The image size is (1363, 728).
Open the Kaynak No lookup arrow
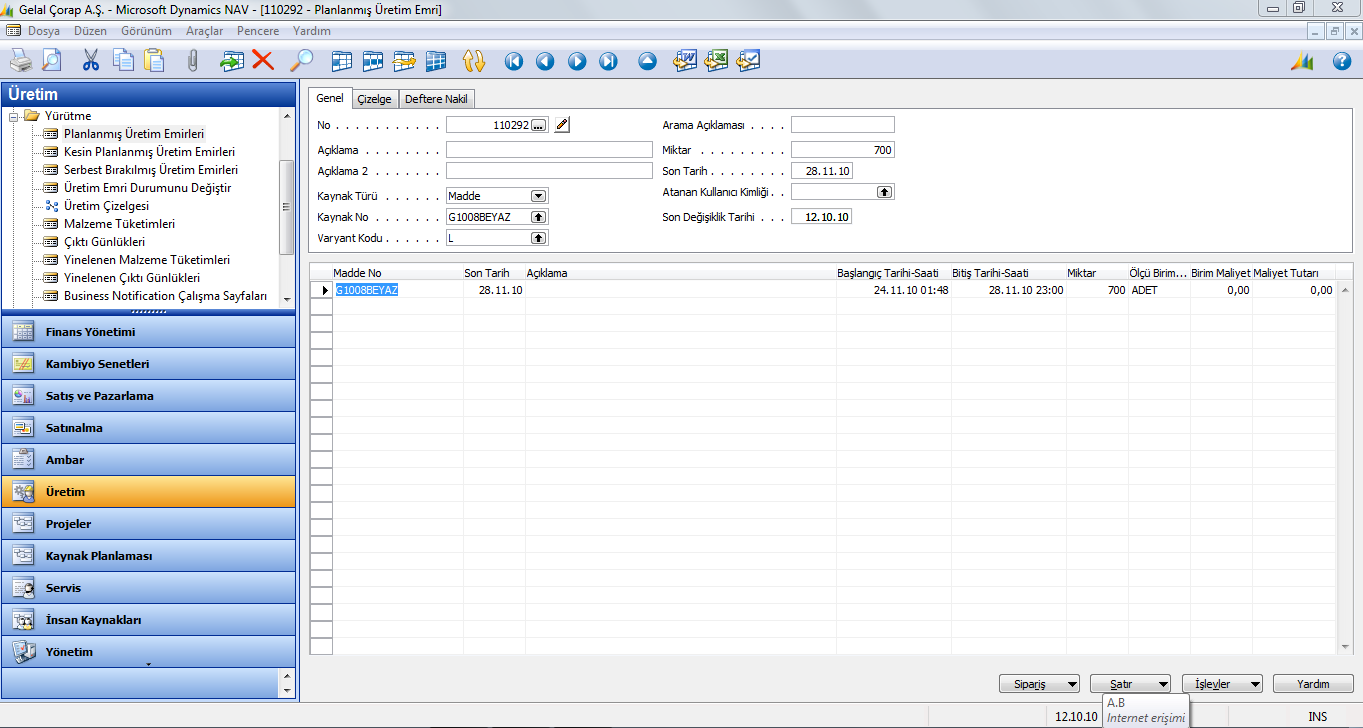coord(538,217)
